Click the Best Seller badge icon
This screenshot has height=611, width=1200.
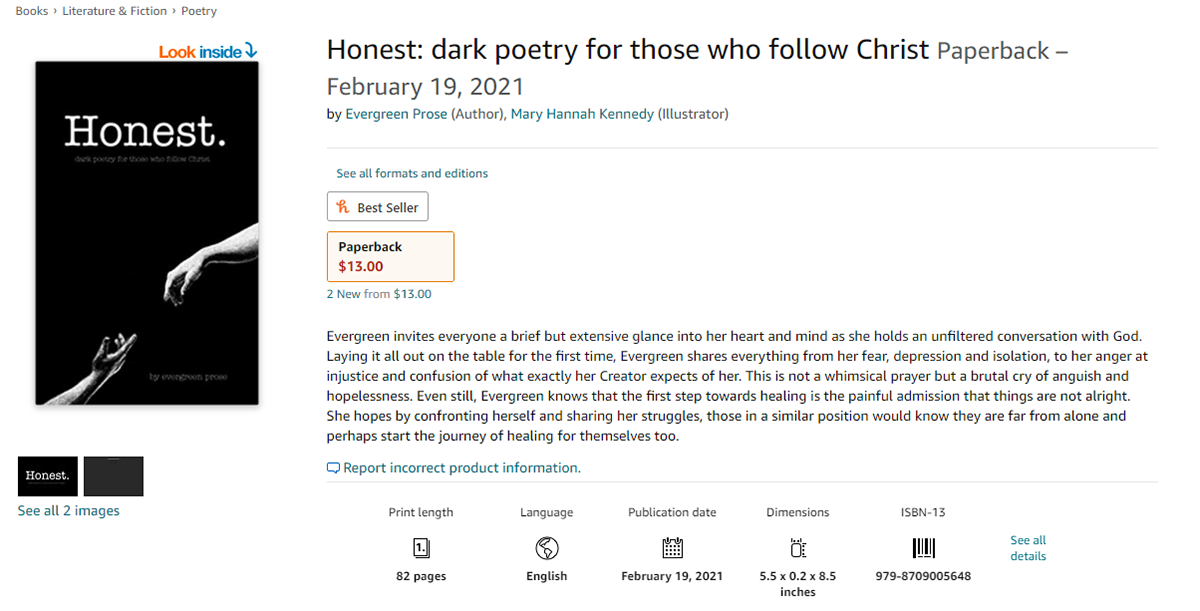pyautogui.click(x=343, y=207)
